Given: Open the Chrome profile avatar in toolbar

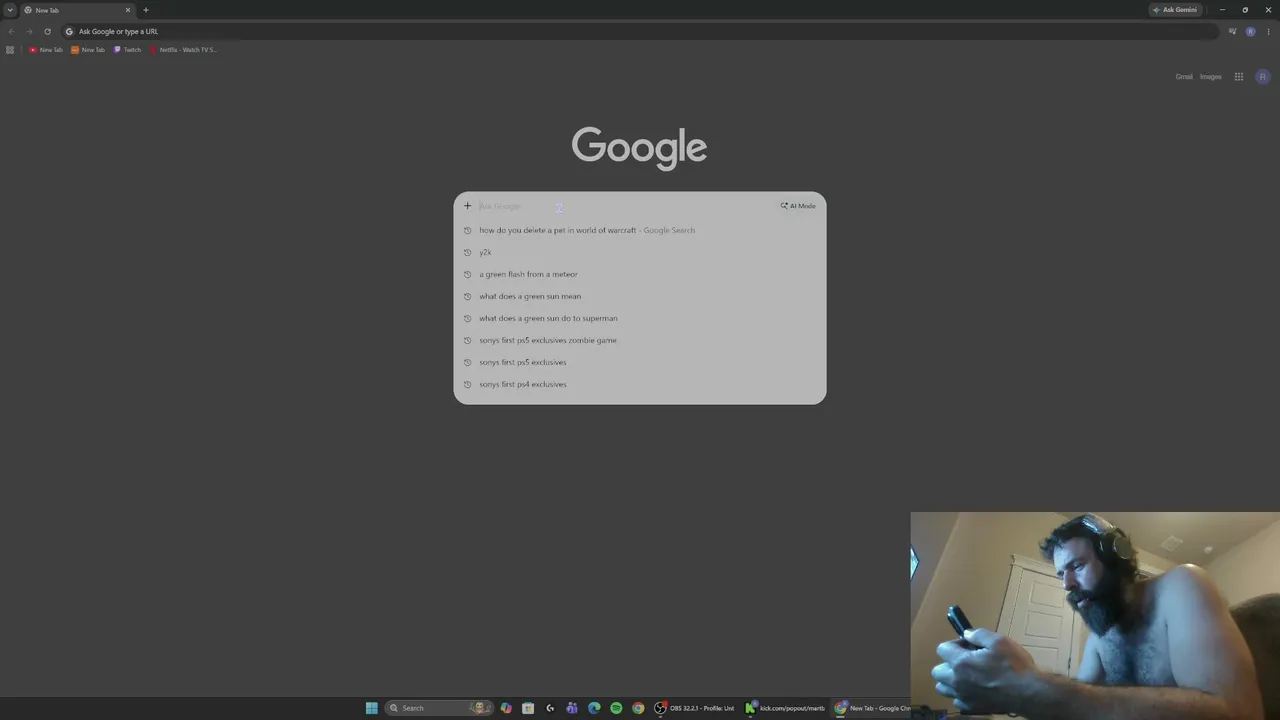Looking at the screenshot, I should pos(1250,31).
